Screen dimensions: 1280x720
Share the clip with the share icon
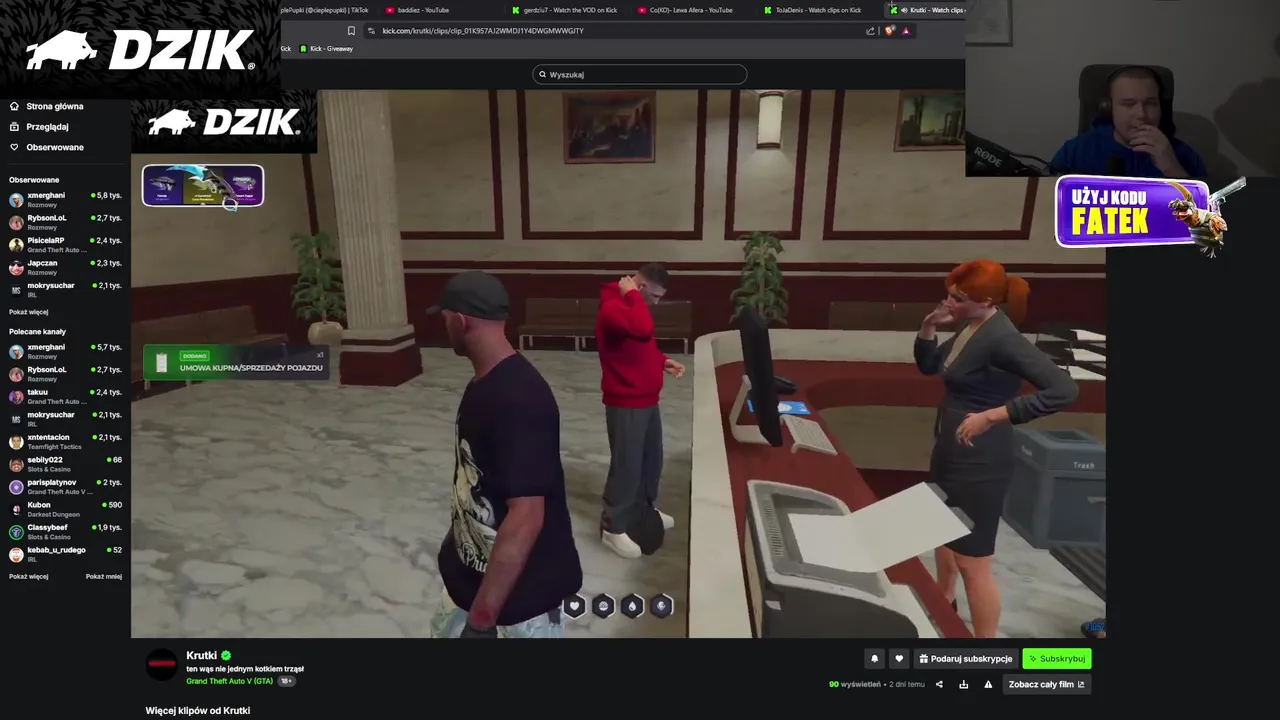tap(939, 685)
